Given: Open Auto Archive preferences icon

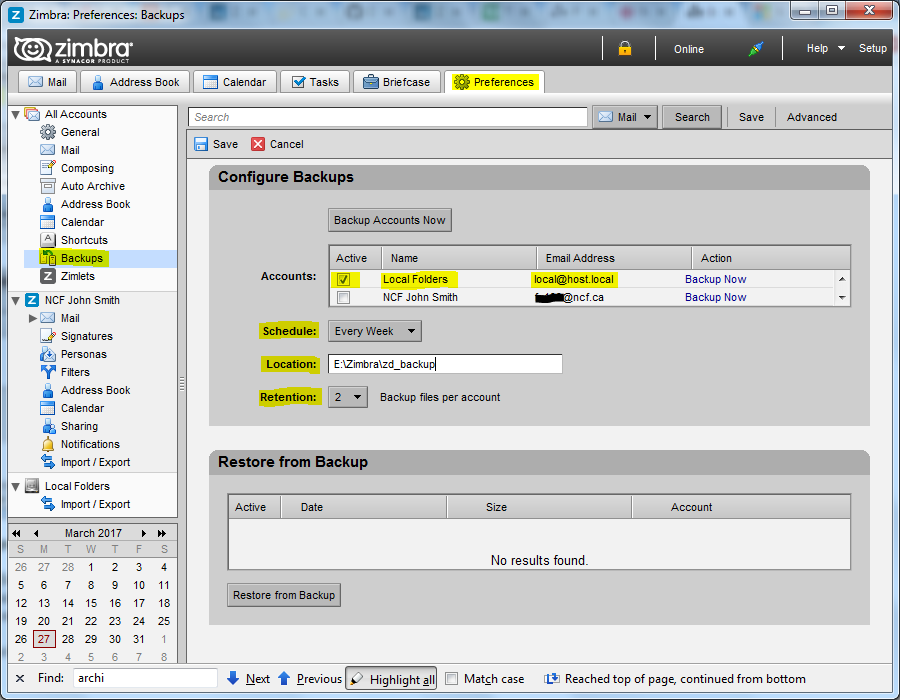Looking at the screenshot, I should coord(48,186).
